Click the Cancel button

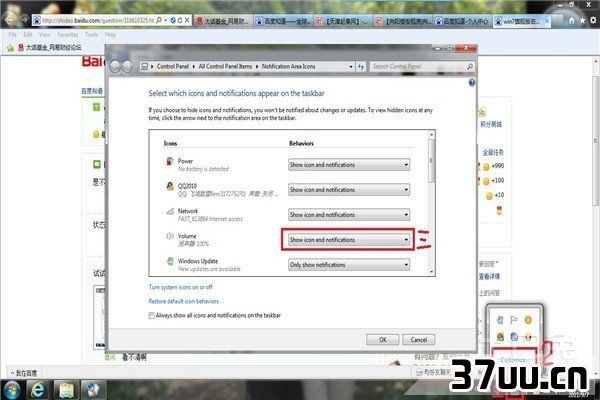tap(419, 340)
